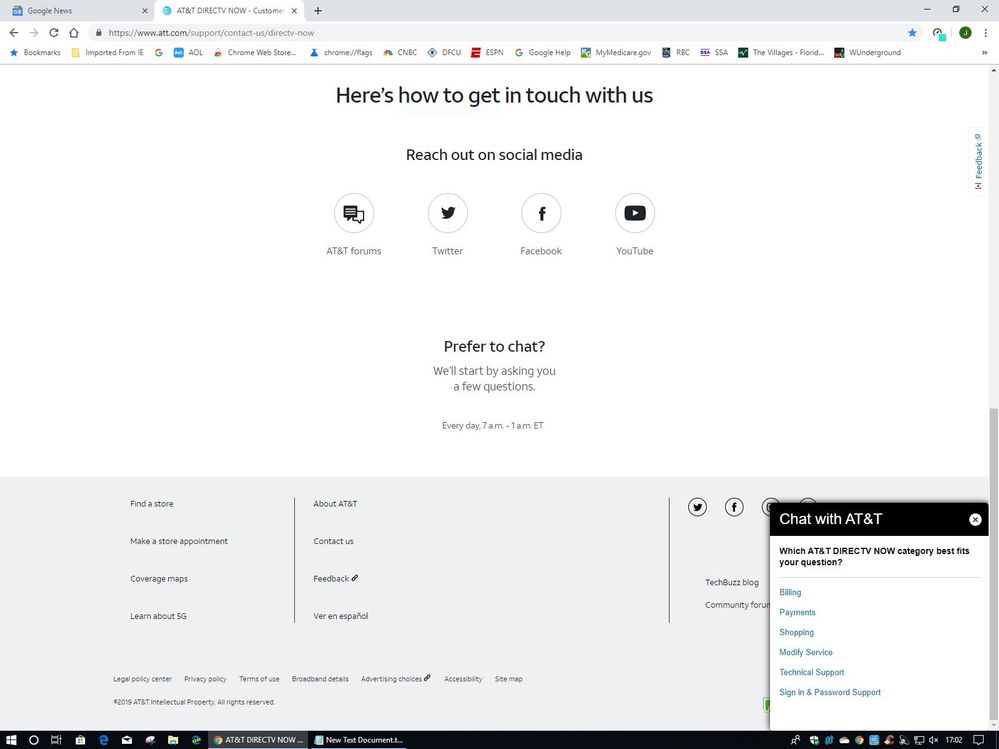Switch to the Google News tab
The height and width of the screenshot is (749, 999).
click(x=75, y=11)
